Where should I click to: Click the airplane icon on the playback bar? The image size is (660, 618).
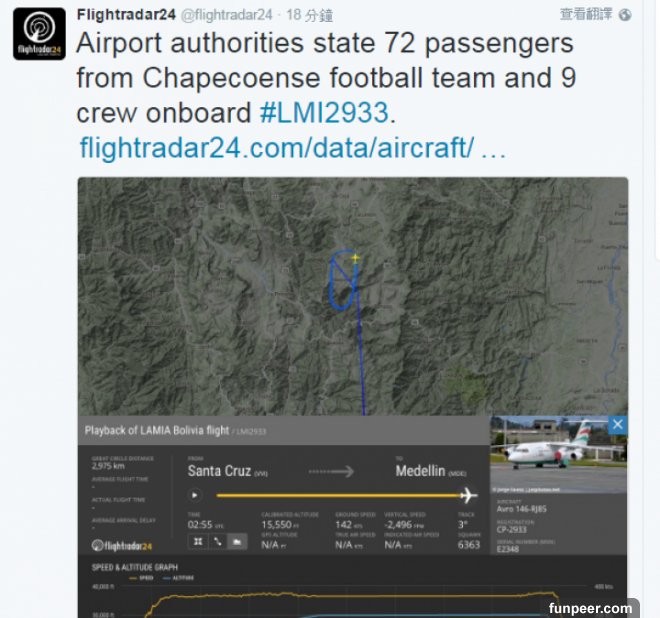tap(467, 495)
